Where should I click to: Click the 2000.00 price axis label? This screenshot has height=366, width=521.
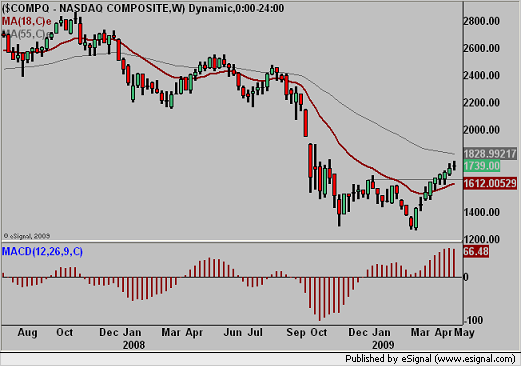coord(481,130)
